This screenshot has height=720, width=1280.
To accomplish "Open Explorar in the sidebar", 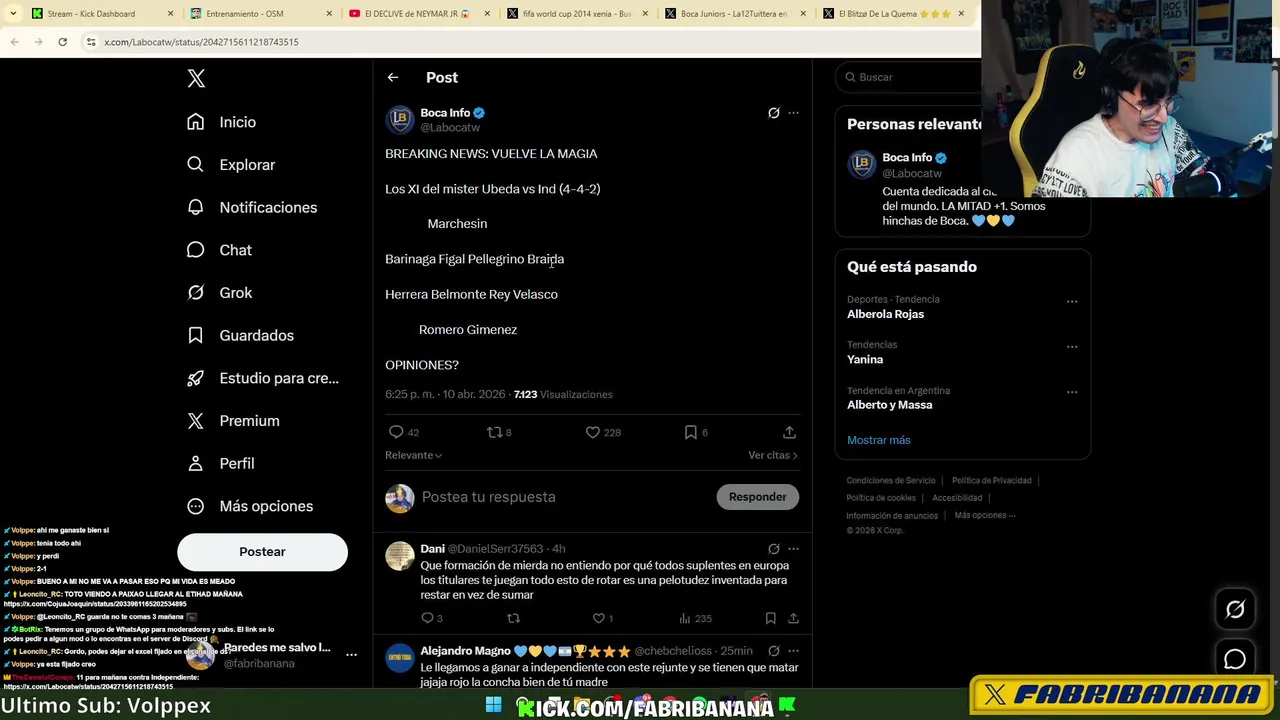I will [x=231, y=165].
